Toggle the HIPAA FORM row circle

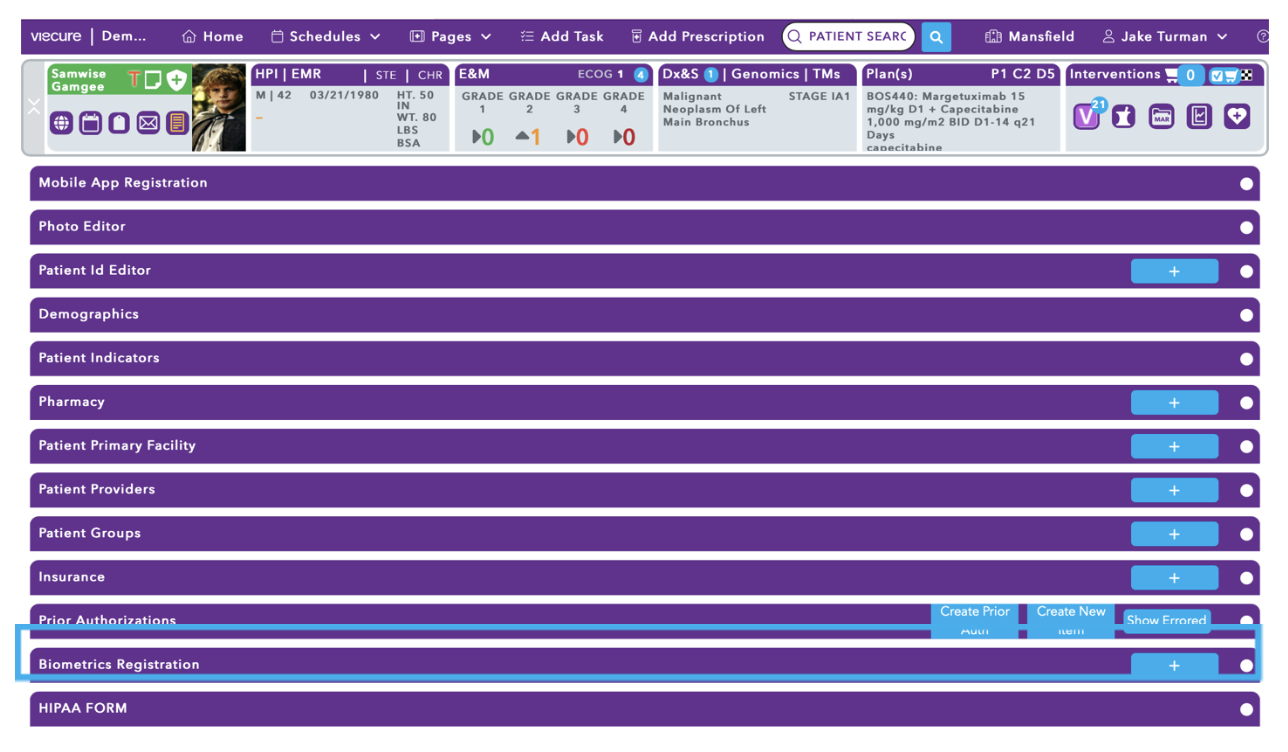(x=1246, y=709)
